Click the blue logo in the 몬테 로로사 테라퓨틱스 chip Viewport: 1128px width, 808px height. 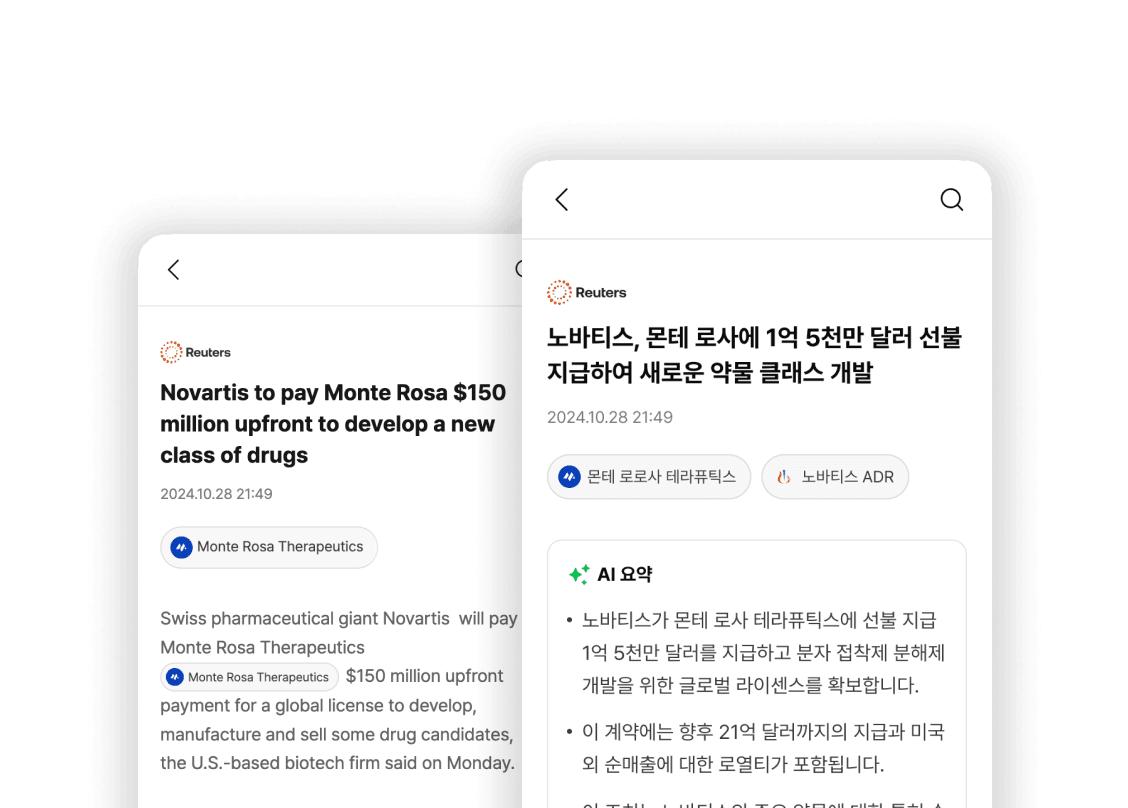pos(569,477)
